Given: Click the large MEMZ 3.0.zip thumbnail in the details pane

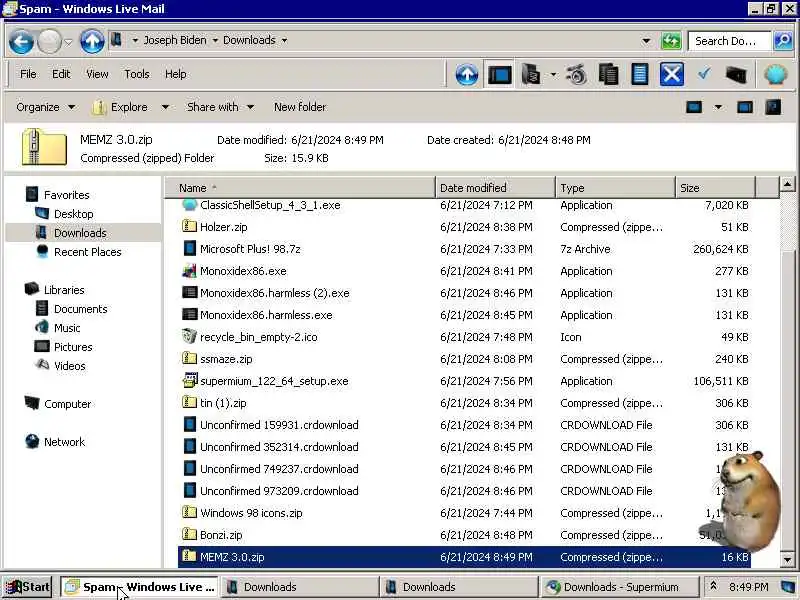Looking at the screenshot, I should pyautogui.click(x=44, y=147).
